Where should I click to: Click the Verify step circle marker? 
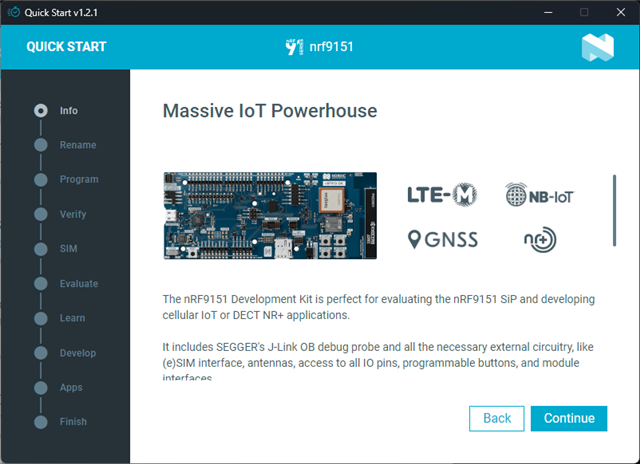pyautogui.click(x=41, y=214)
